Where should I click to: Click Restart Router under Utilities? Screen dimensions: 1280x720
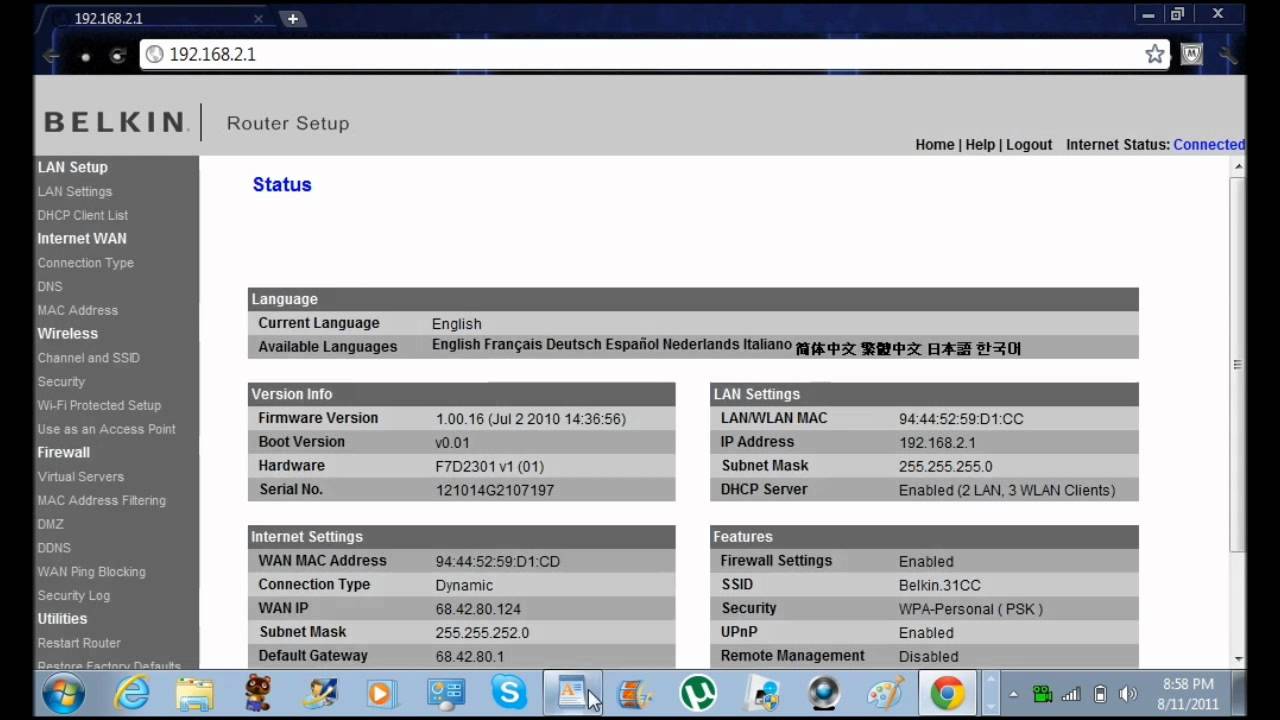[x=79, y=643]
